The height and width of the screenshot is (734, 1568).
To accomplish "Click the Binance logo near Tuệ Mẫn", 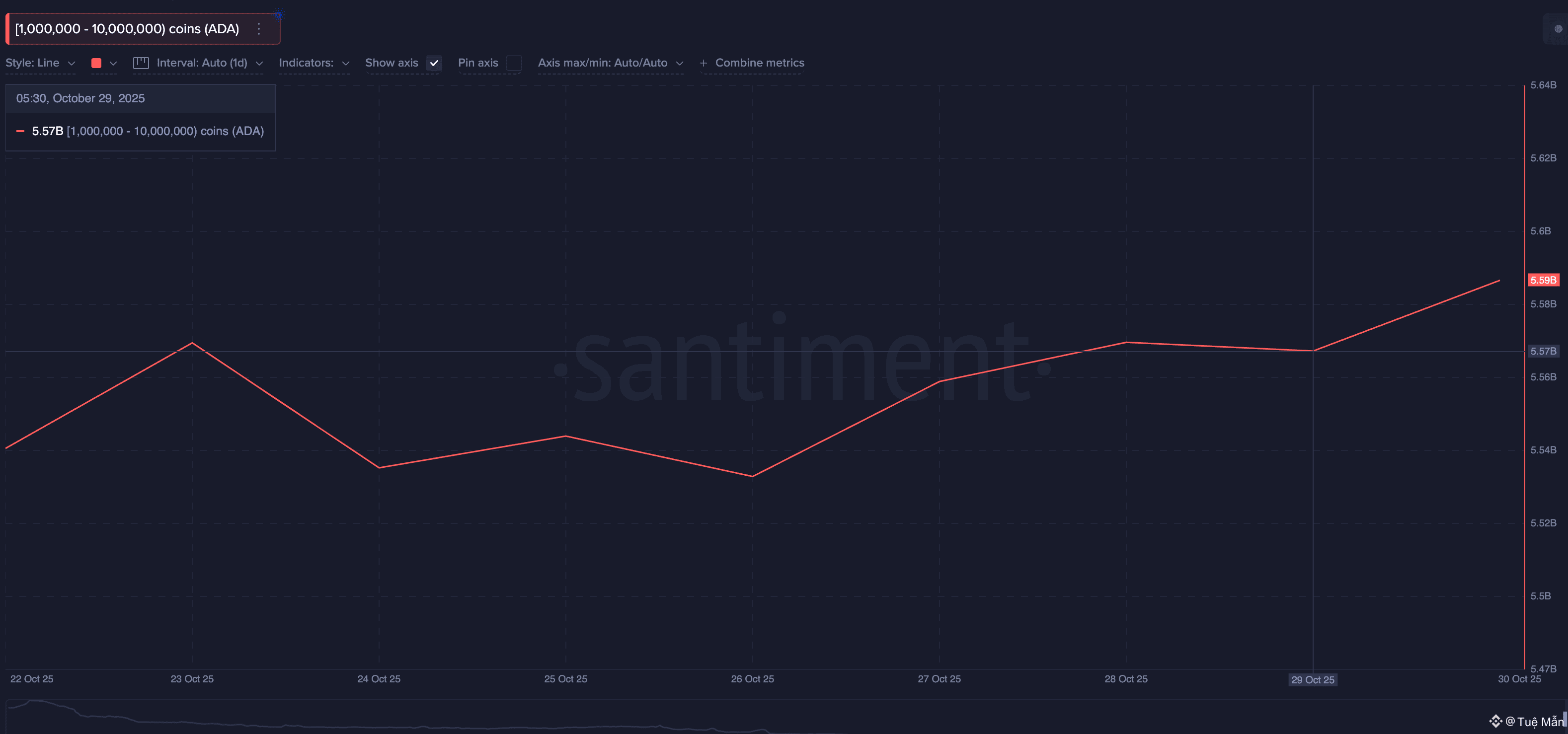I will click(x=1495, y=721).
